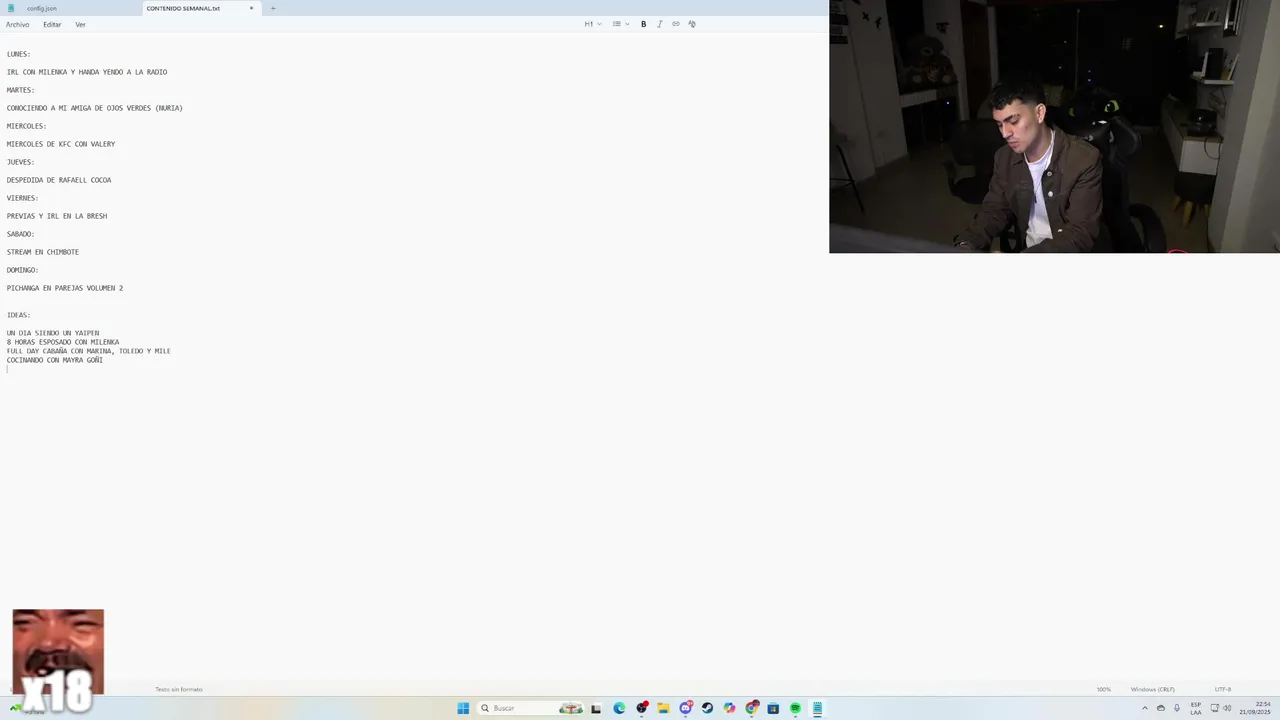This screenshot has height=720, width=1280.
Task: Click the webcam overlay video
Action: [x=1054, y=126]
